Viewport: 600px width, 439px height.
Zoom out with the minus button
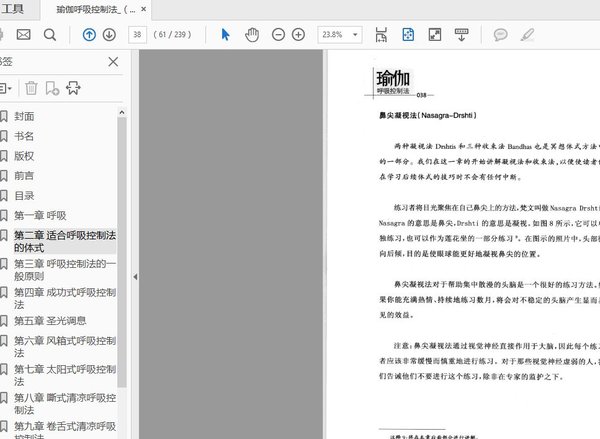point(278,35)
